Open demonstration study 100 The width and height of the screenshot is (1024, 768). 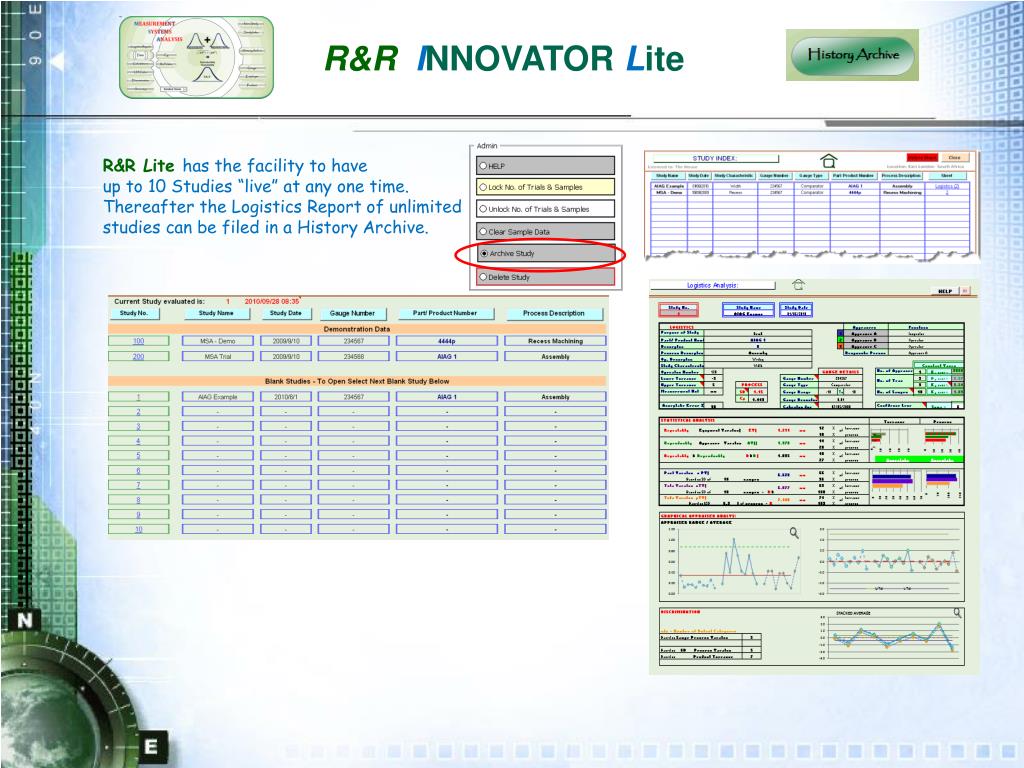(138, 341)
